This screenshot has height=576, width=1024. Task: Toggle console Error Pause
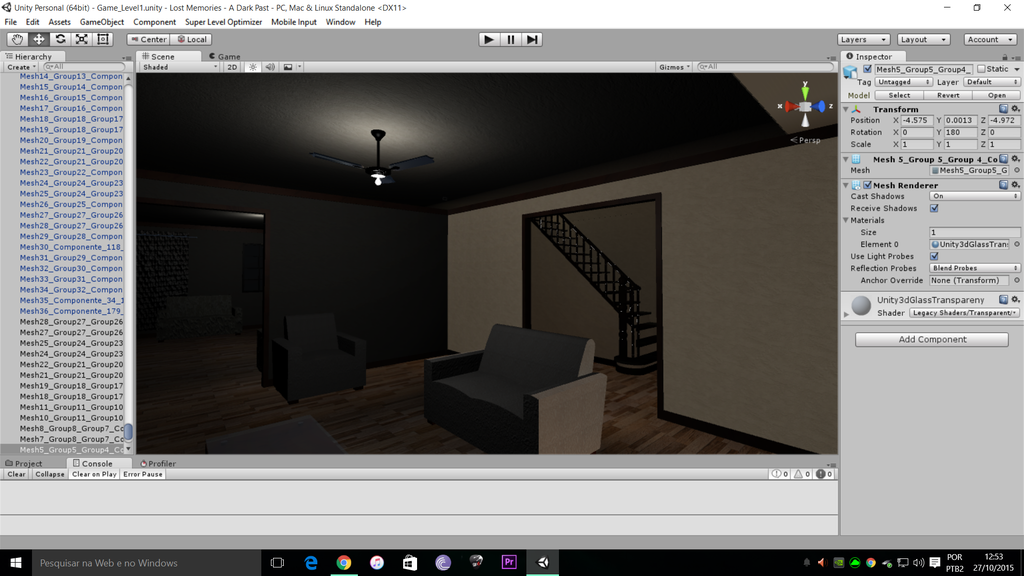142,475
